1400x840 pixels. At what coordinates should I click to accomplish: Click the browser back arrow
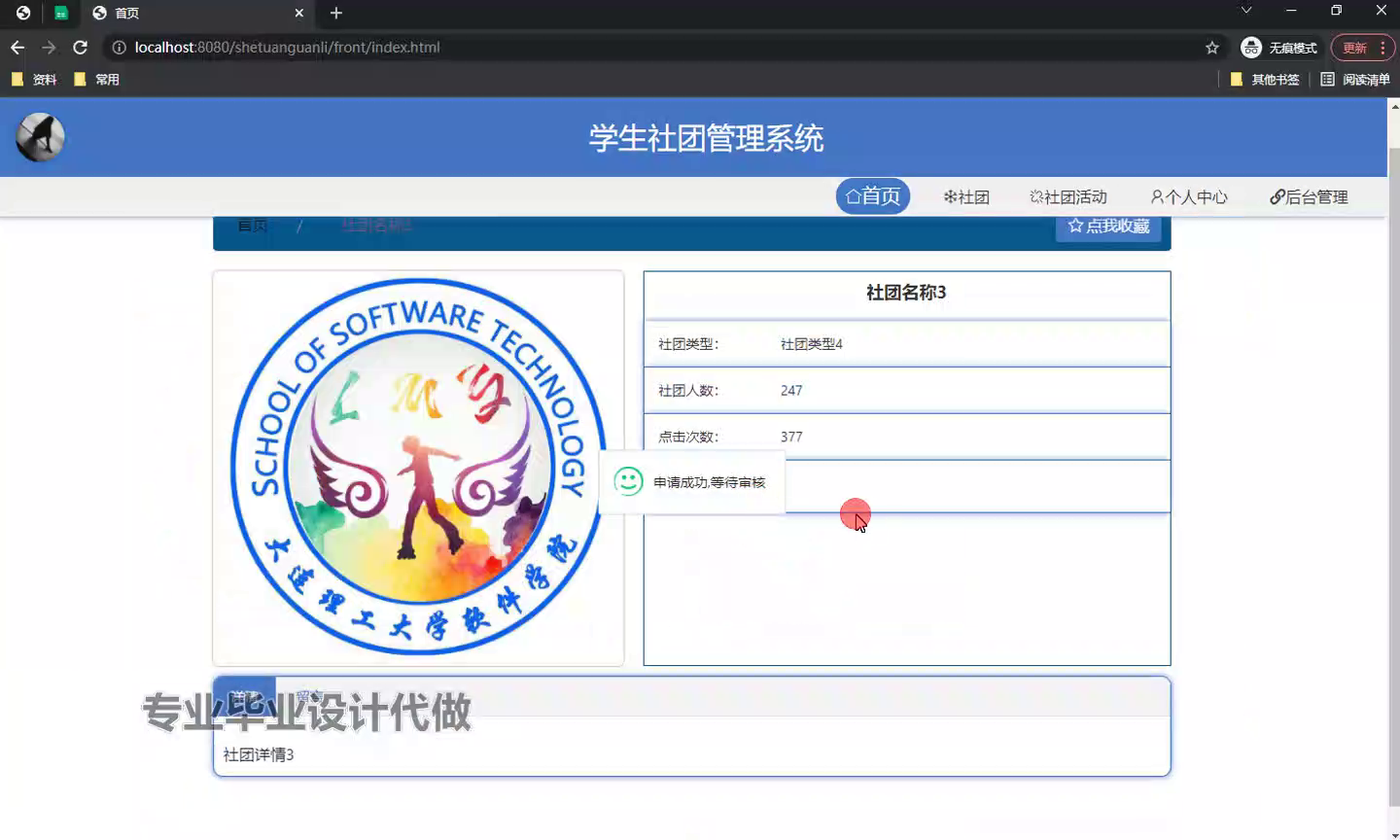pos(17,47)
